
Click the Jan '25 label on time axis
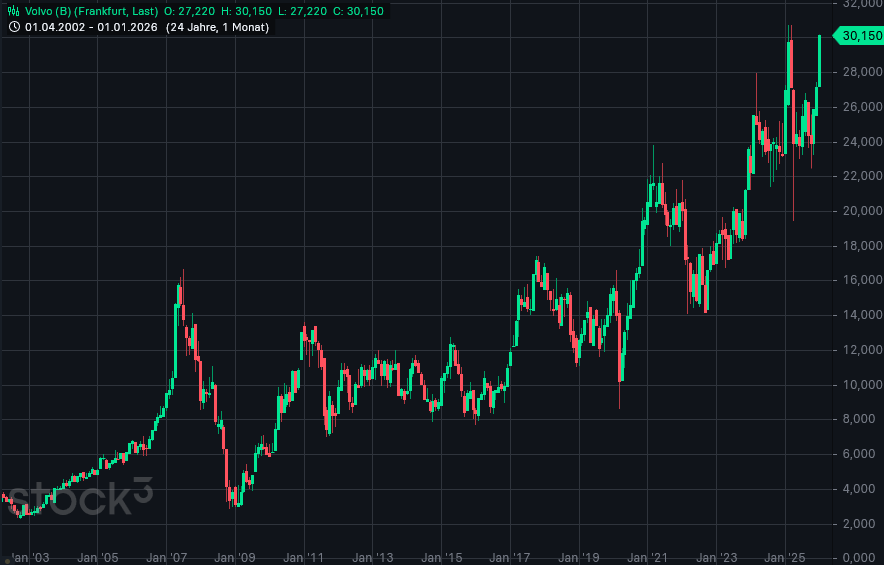click(x=786, y=557)
